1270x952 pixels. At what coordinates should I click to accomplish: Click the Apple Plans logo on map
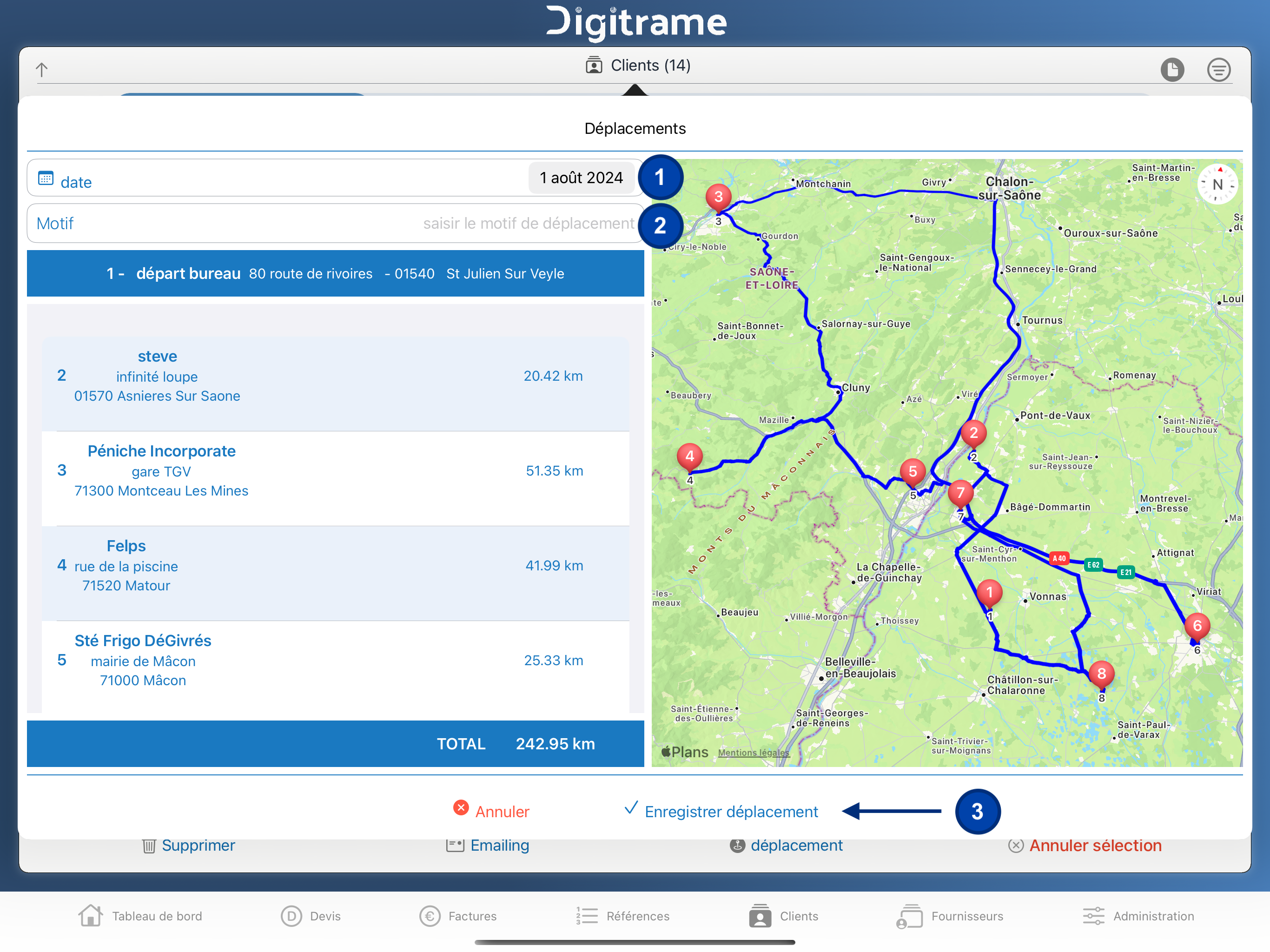click(x=684, y=752)
